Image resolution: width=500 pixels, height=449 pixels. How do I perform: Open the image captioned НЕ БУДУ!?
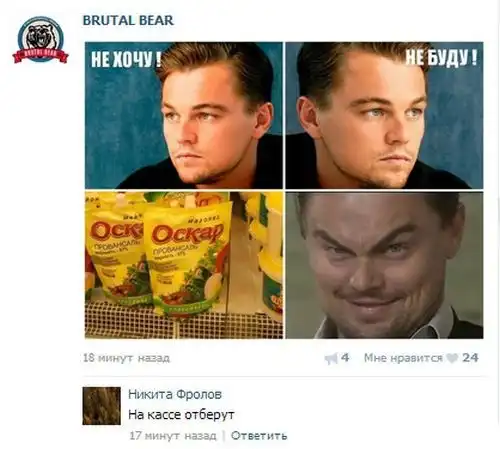point(384,115)
